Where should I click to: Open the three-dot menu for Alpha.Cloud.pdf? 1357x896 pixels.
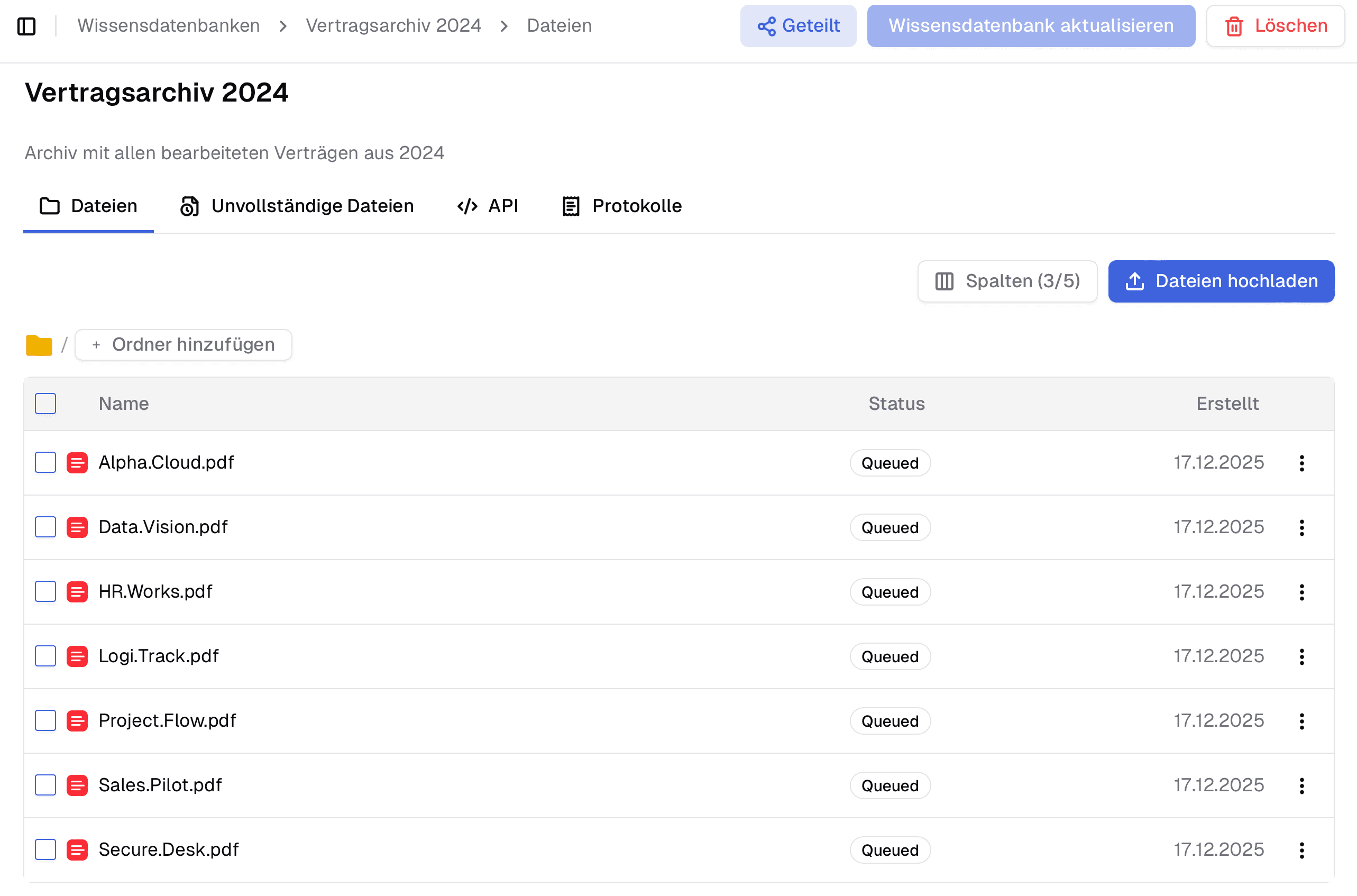point(1301,463)
